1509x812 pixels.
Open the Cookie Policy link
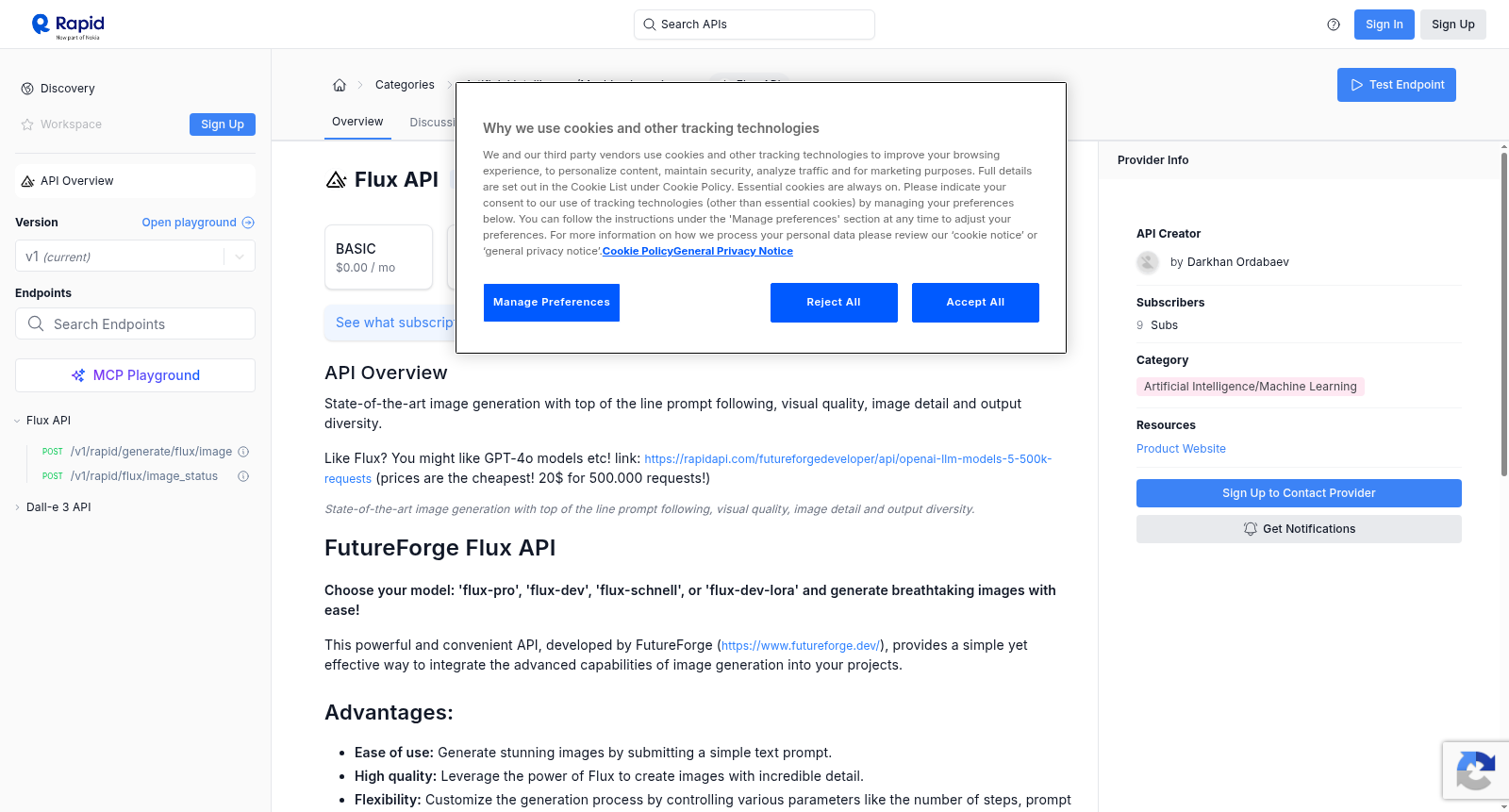(638, 251)
